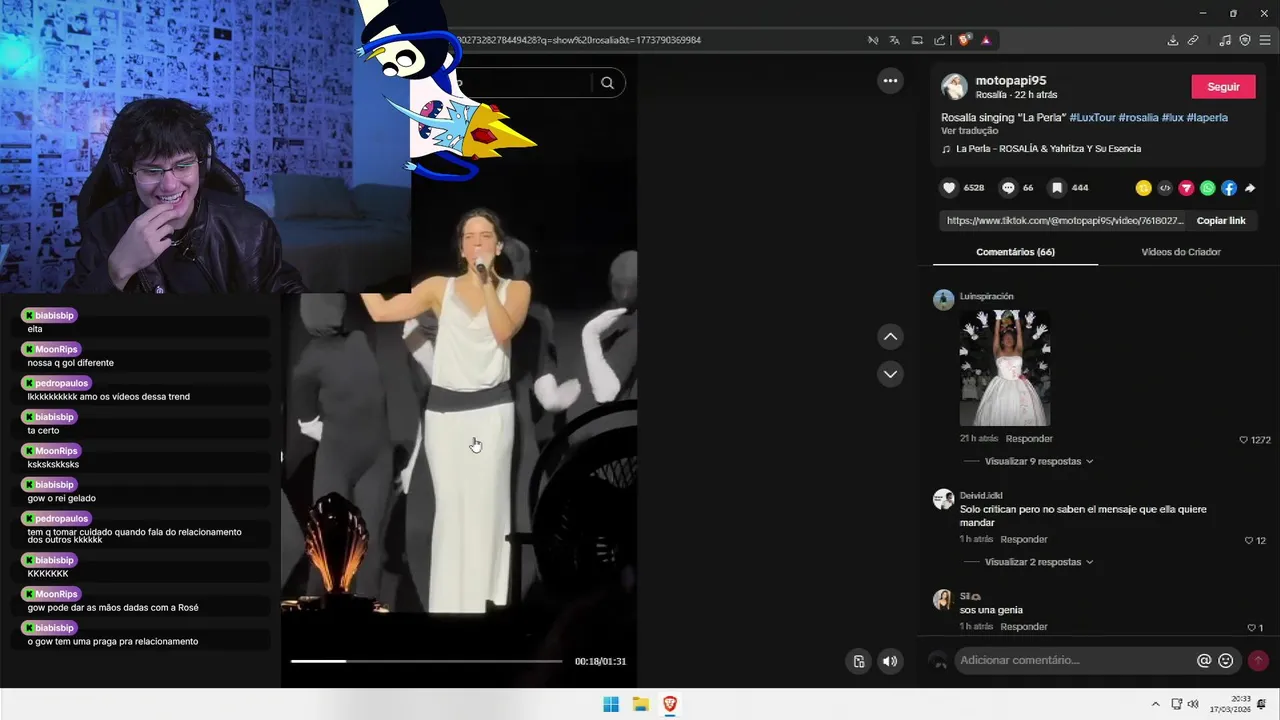1280x720 pixels.
Task: Click the link icon in browser toolbar
Action: [x=1193, y=40]
